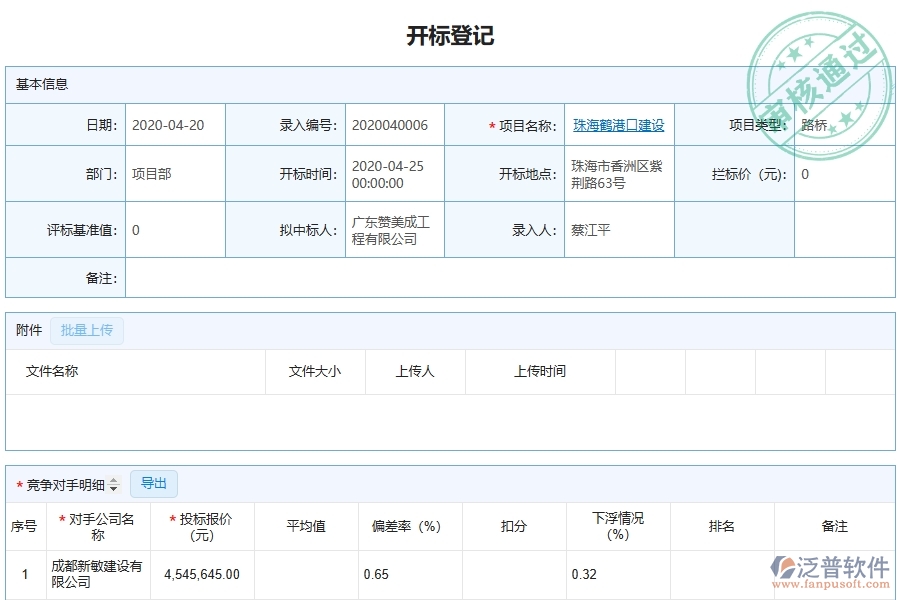Click the 拟中标人 广东赞美成工程有限公司 cell

(x=392, y=229)
